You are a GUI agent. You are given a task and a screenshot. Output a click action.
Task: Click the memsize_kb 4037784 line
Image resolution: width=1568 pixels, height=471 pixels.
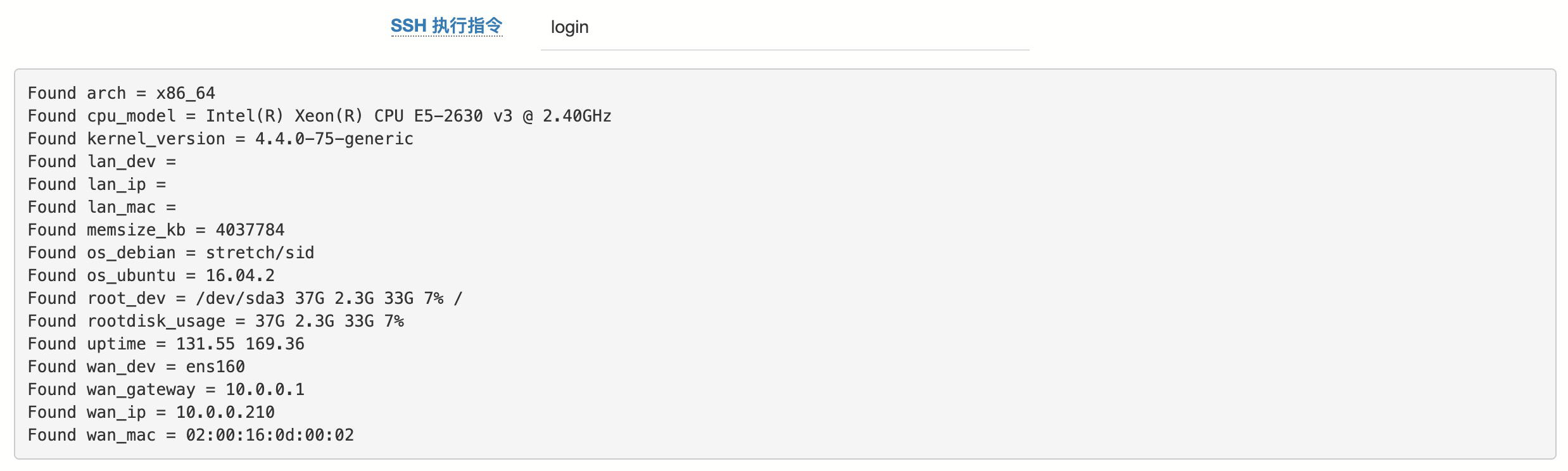tap(156, 230)
